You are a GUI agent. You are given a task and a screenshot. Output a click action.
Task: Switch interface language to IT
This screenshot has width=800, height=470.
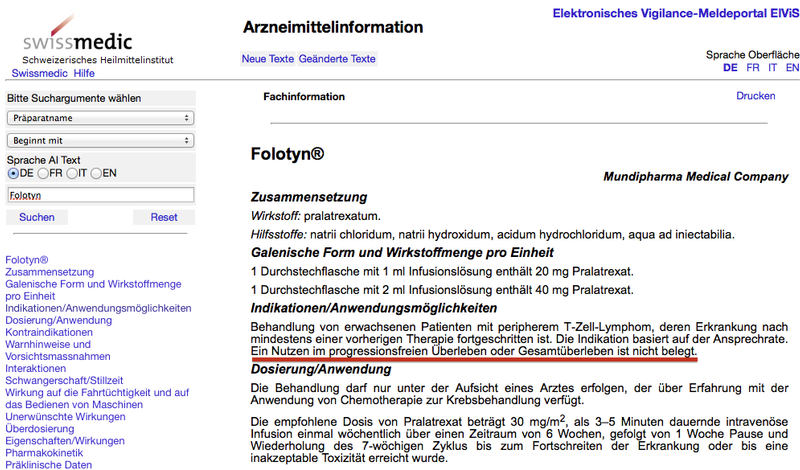[x=772, y=68]
